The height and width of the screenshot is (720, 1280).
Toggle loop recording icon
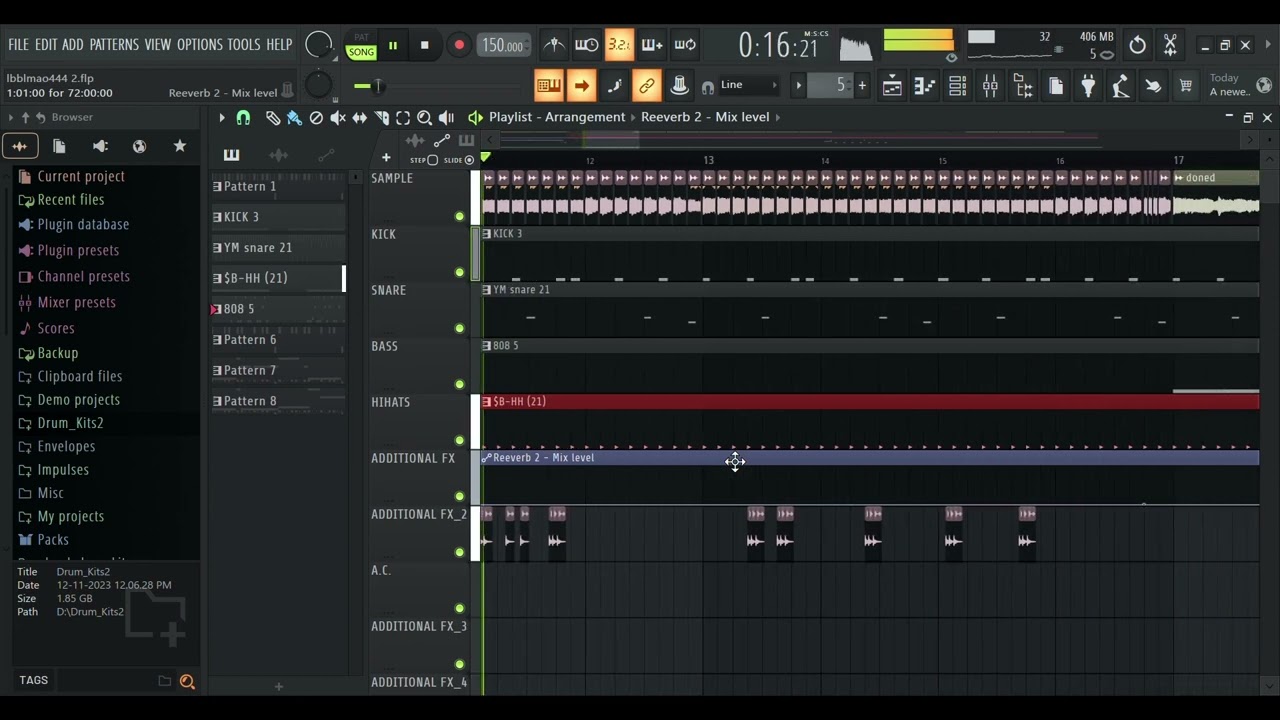(685, 45)
